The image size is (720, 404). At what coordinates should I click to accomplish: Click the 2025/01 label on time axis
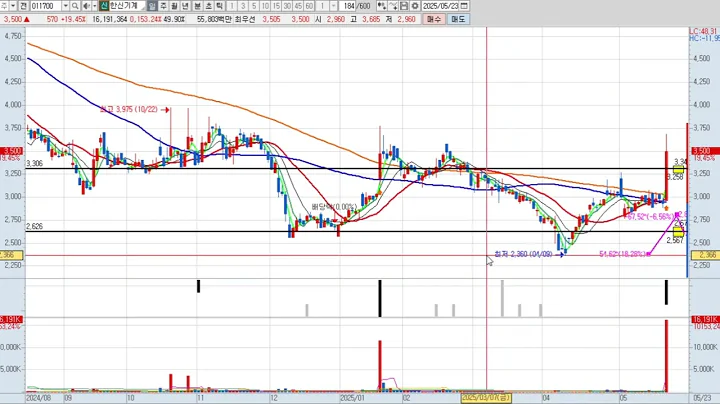coord(352,398)
